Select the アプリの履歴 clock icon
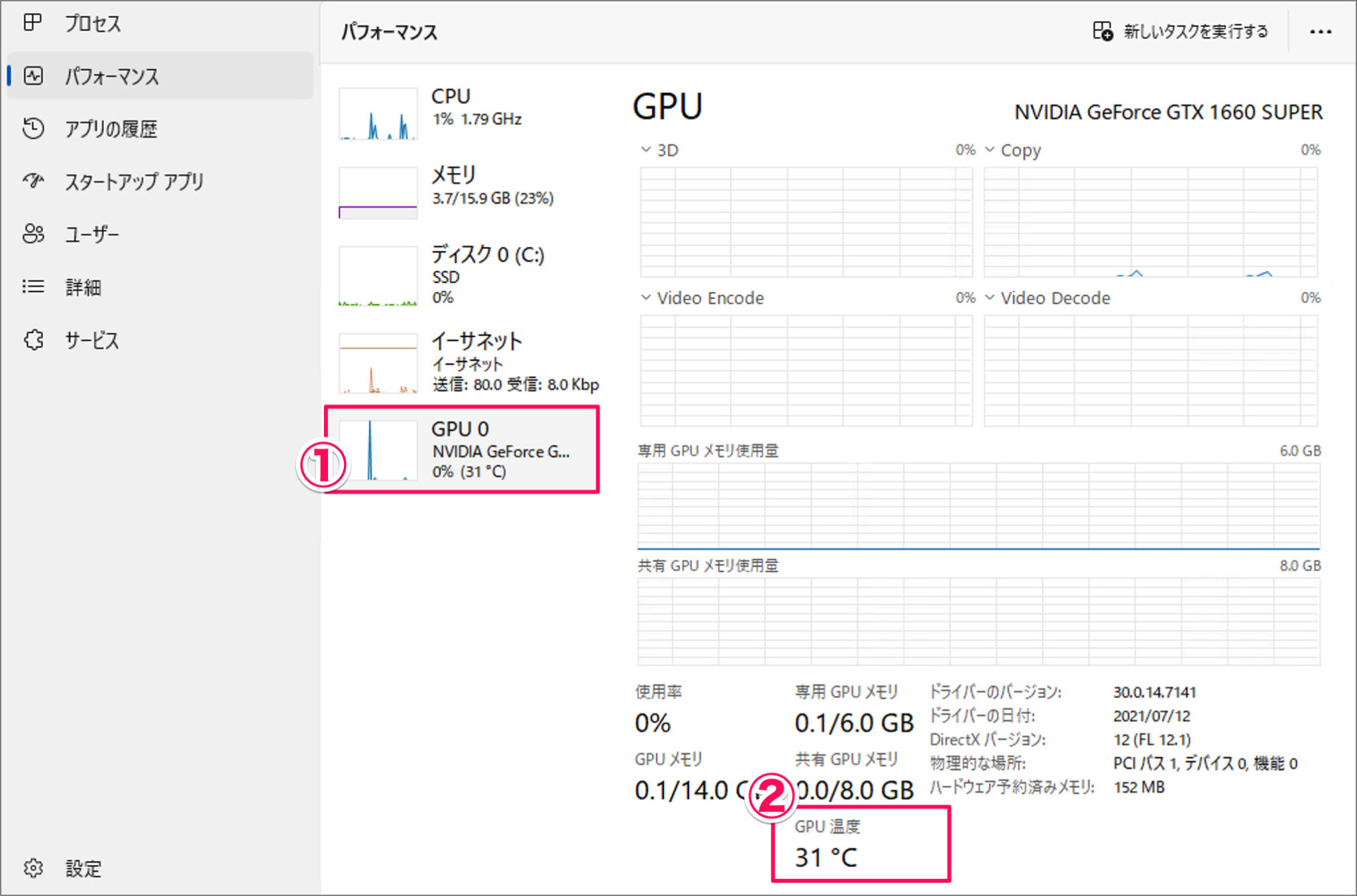The width and height of the screenshot is (1357, 896). pos(33,128)
